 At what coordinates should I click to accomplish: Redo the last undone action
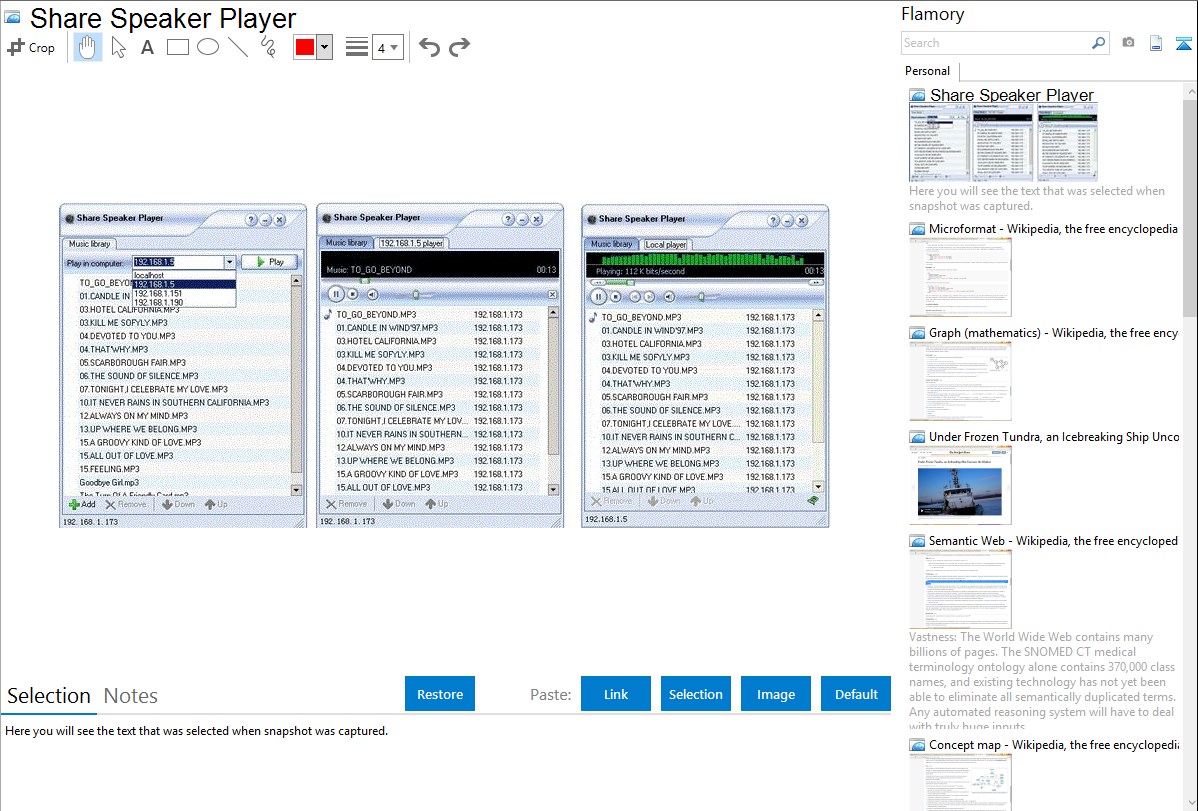tap(459, 47)
